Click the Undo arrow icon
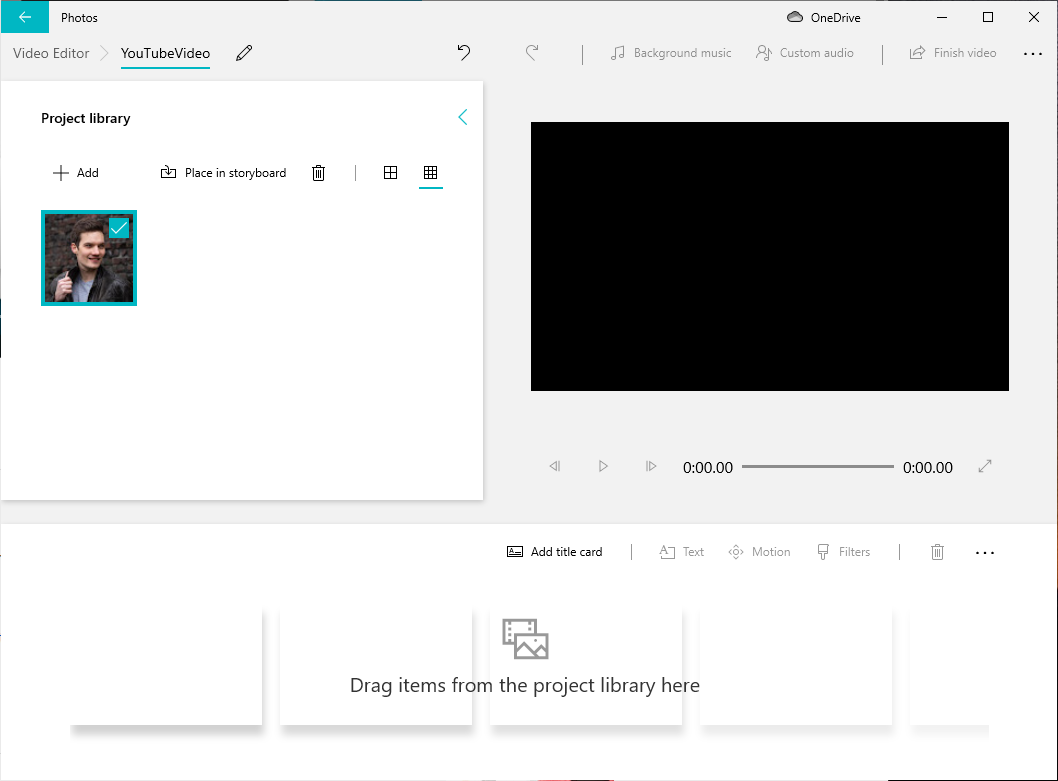Image resolution: width=1058 pixels, height=781 pixels. pos(464,53)
